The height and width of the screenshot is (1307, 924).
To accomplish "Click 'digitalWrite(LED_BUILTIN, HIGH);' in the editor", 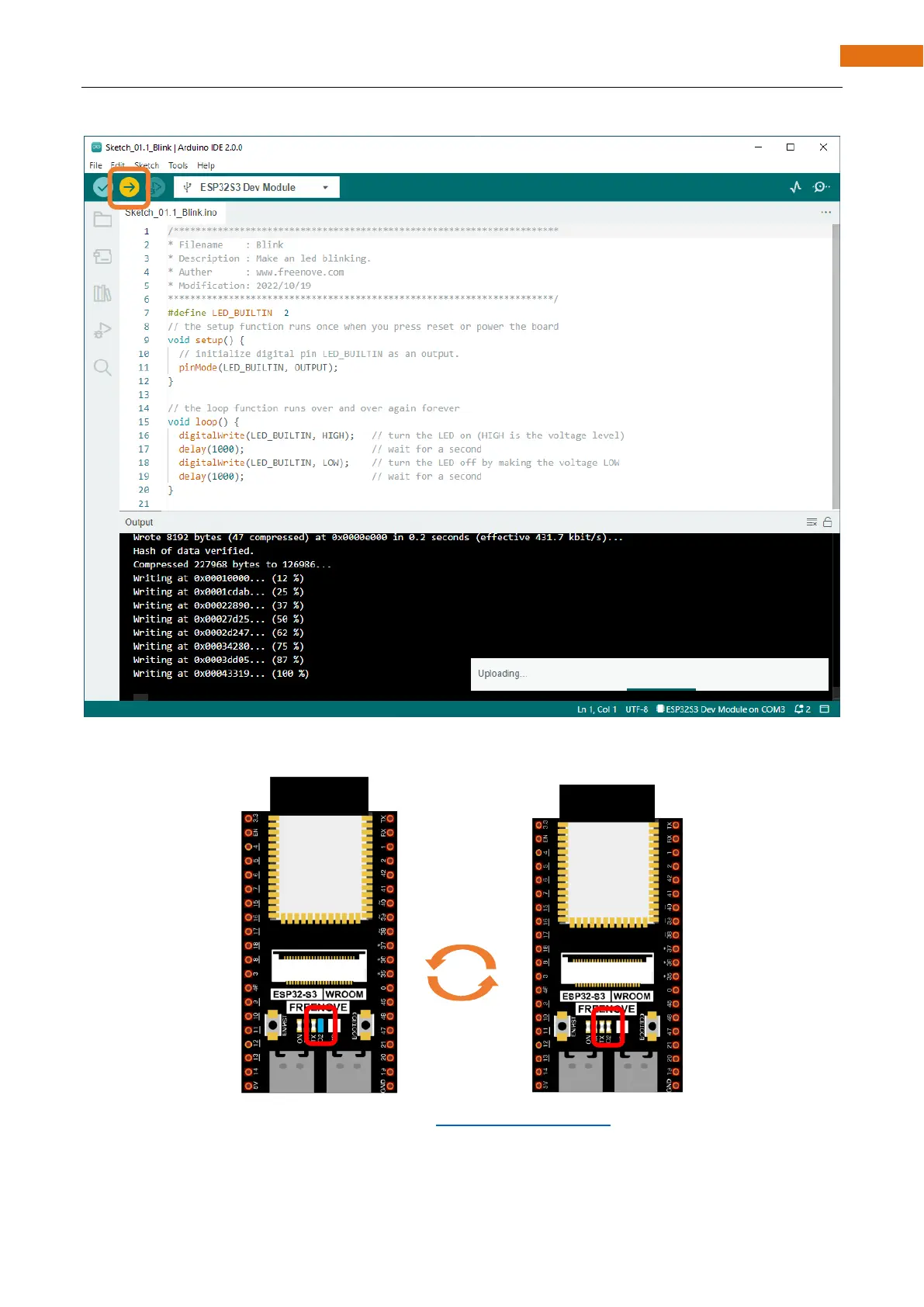I will coord(266,435).
